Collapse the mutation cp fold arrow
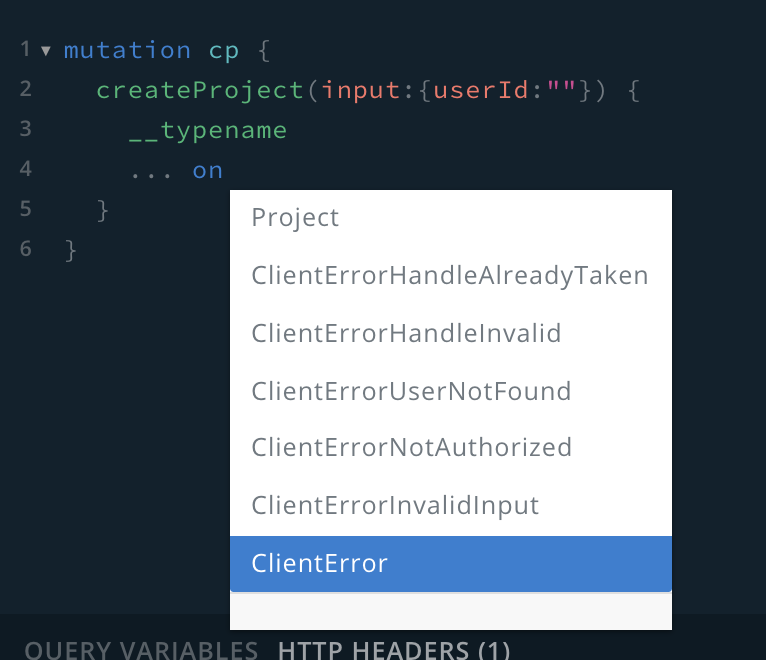766x660 pixels. point(46,51)
